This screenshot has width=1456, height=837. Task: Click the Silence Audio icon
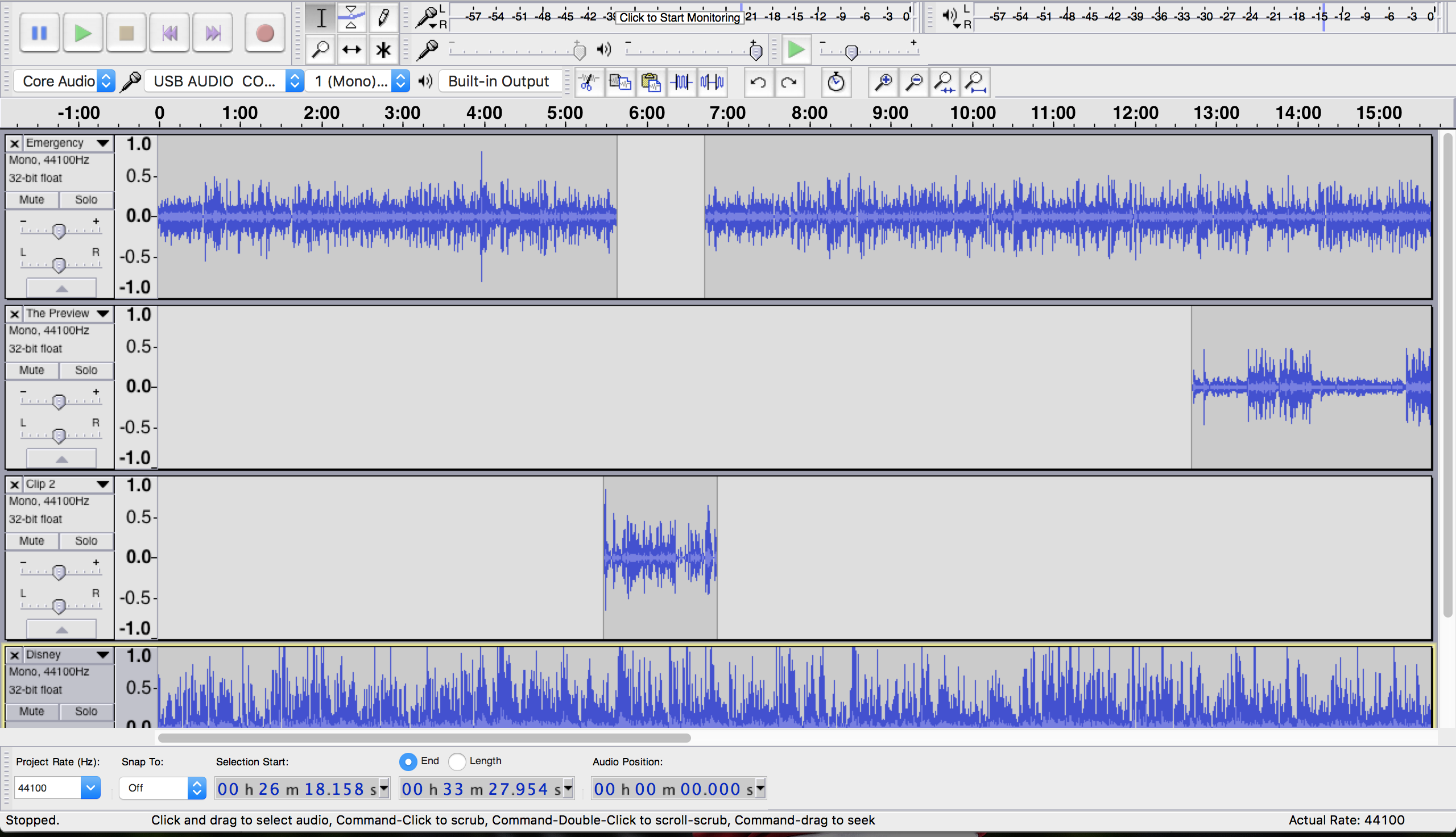(713, 82)
